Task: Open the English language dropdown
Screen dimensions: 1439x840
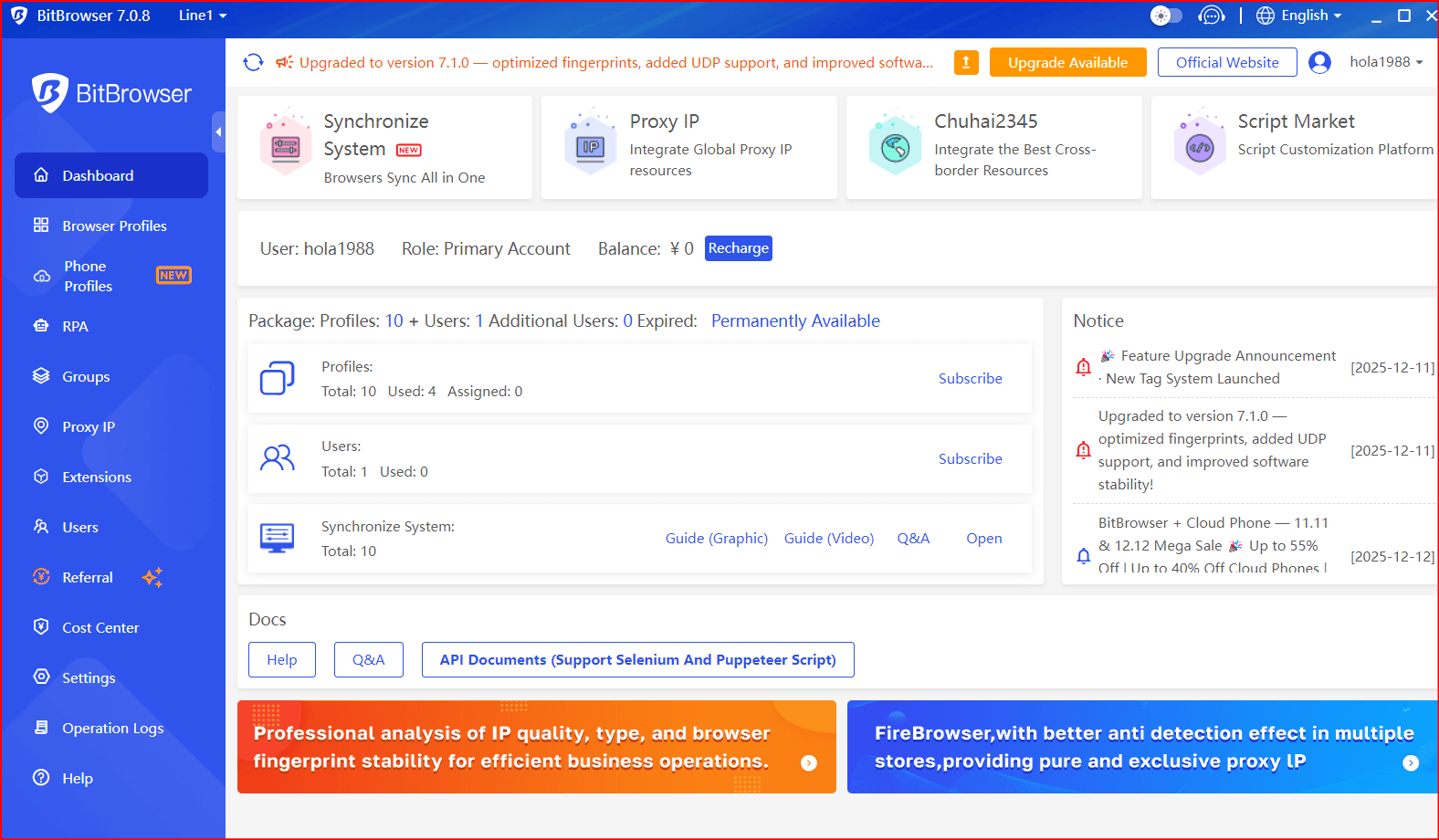Action: click(1299, 16)
